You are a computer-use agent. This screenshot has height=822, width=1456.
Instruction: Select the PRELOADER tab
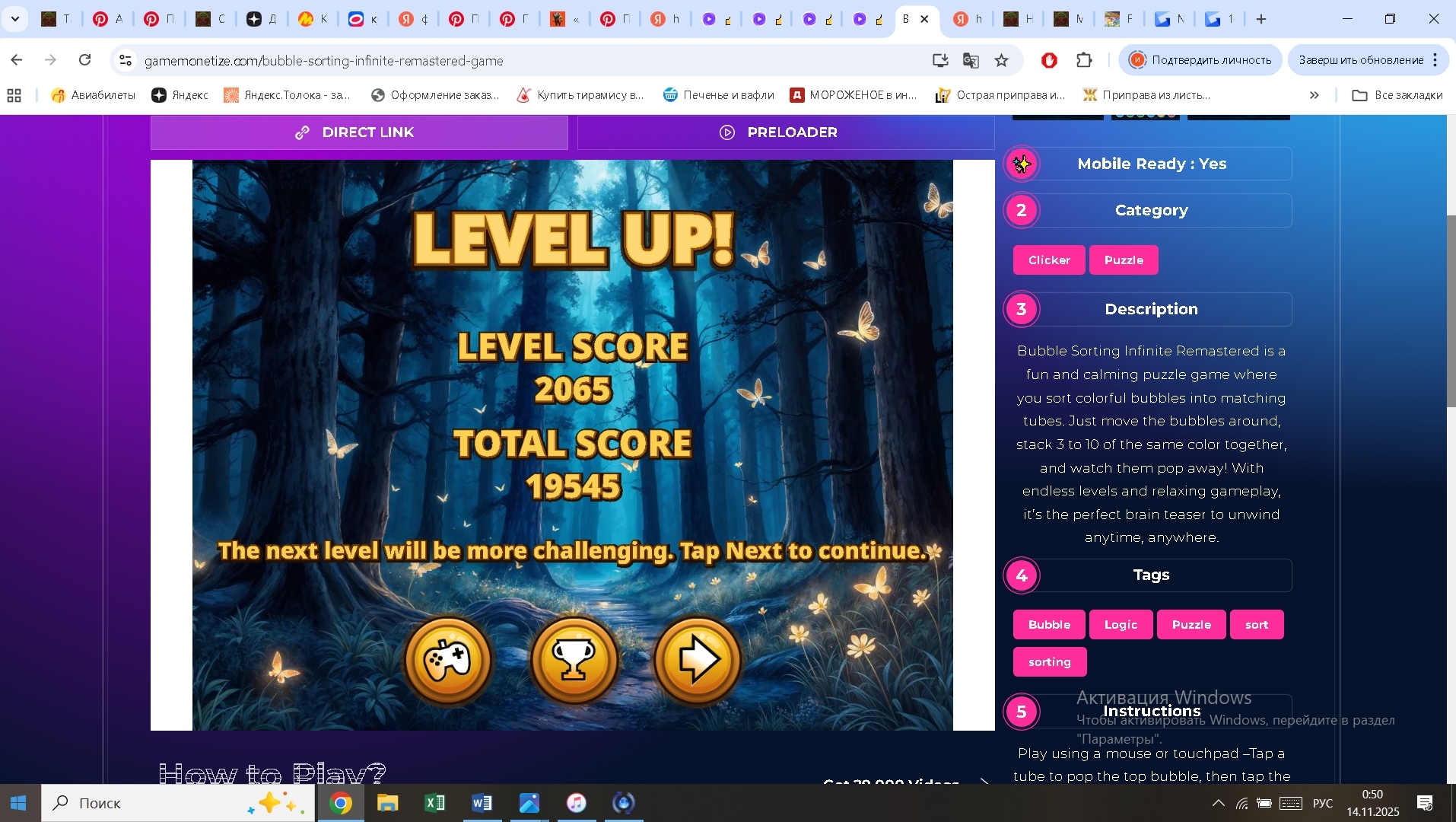786,132
